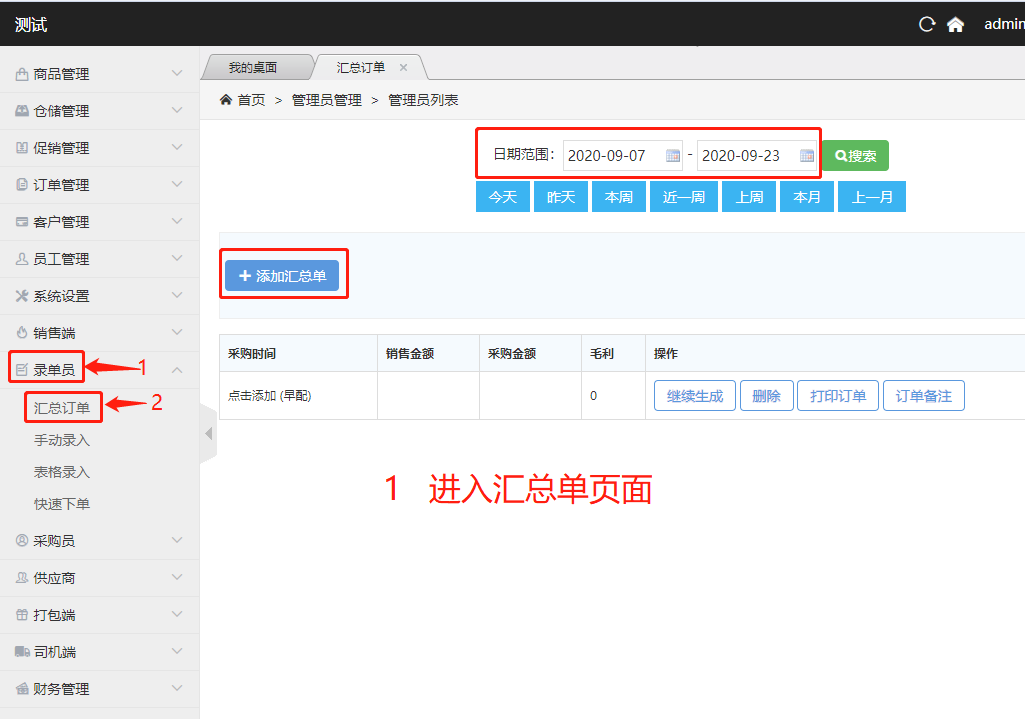
Task: Click the 商品管理 bag icon
Action: [22, 74]
